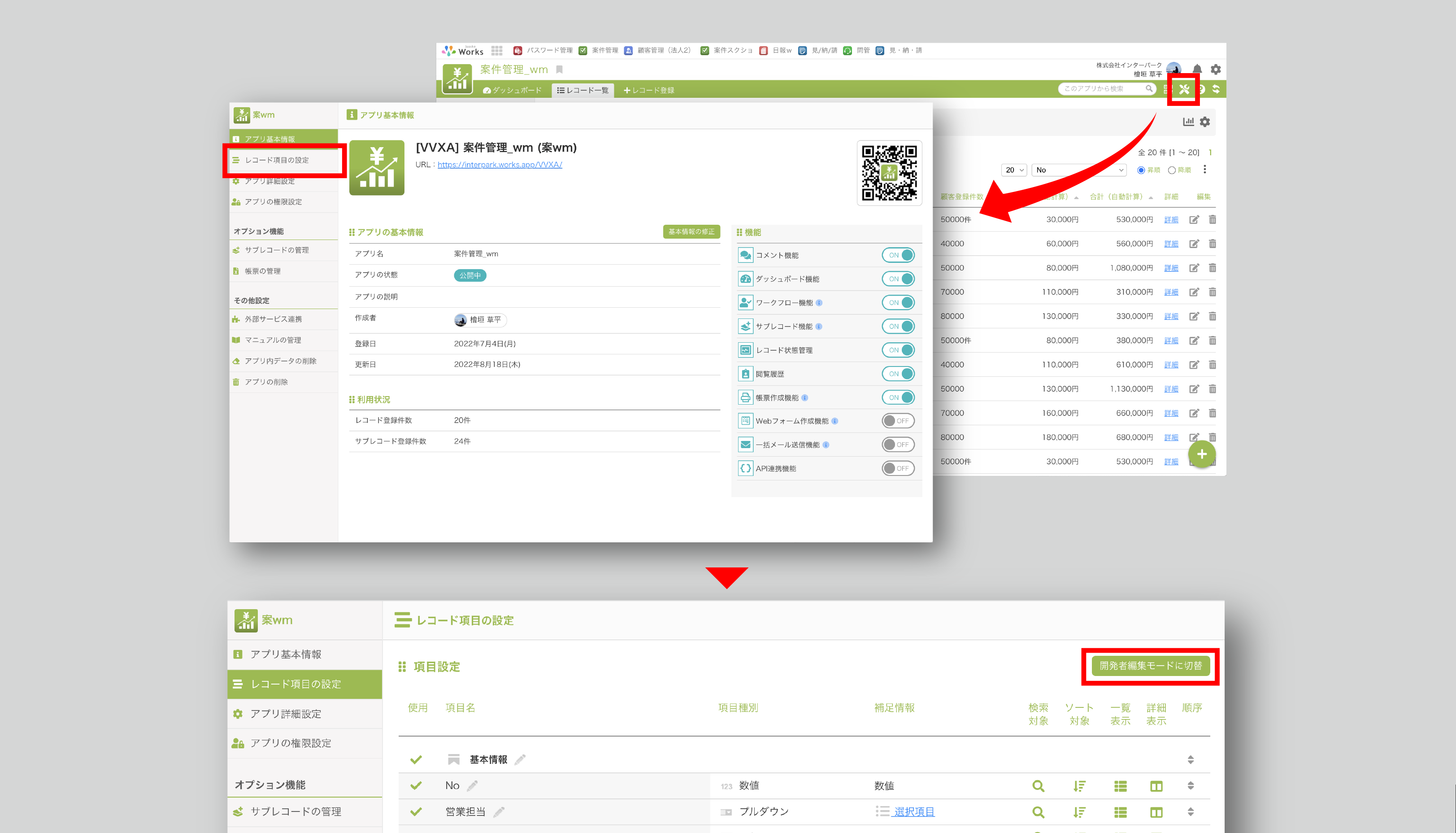Open the chart icon in record list
Screen dimensions: 1456x833
coord(1188,122)
